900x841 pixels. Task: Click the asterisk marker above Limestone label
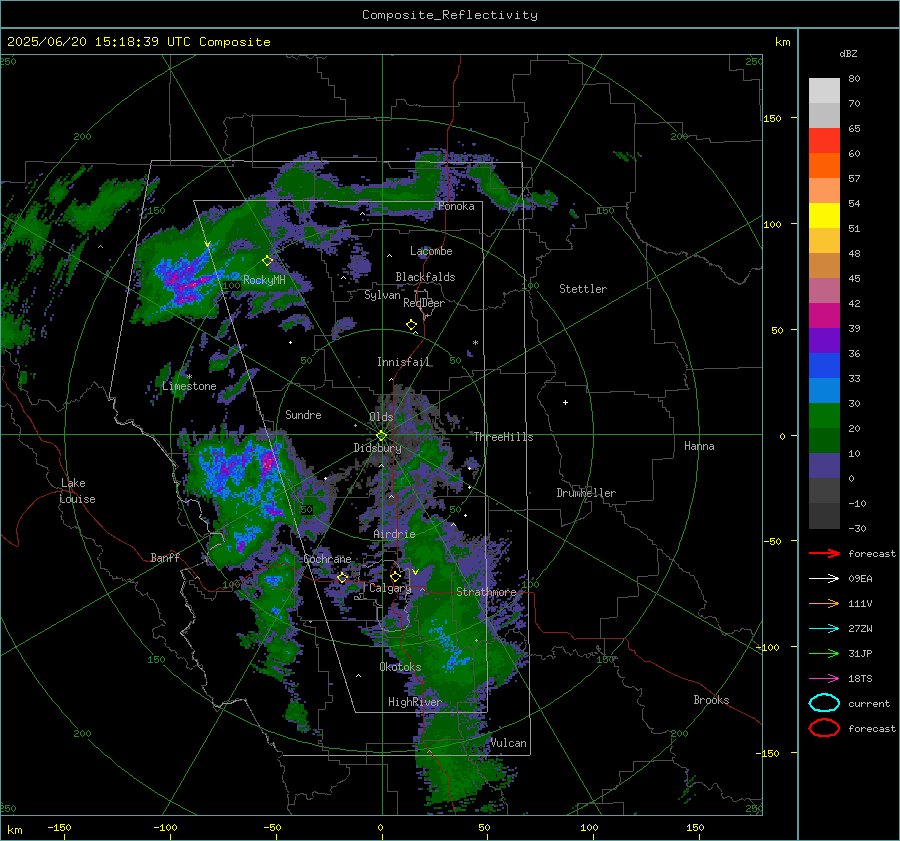pos(189,377)
